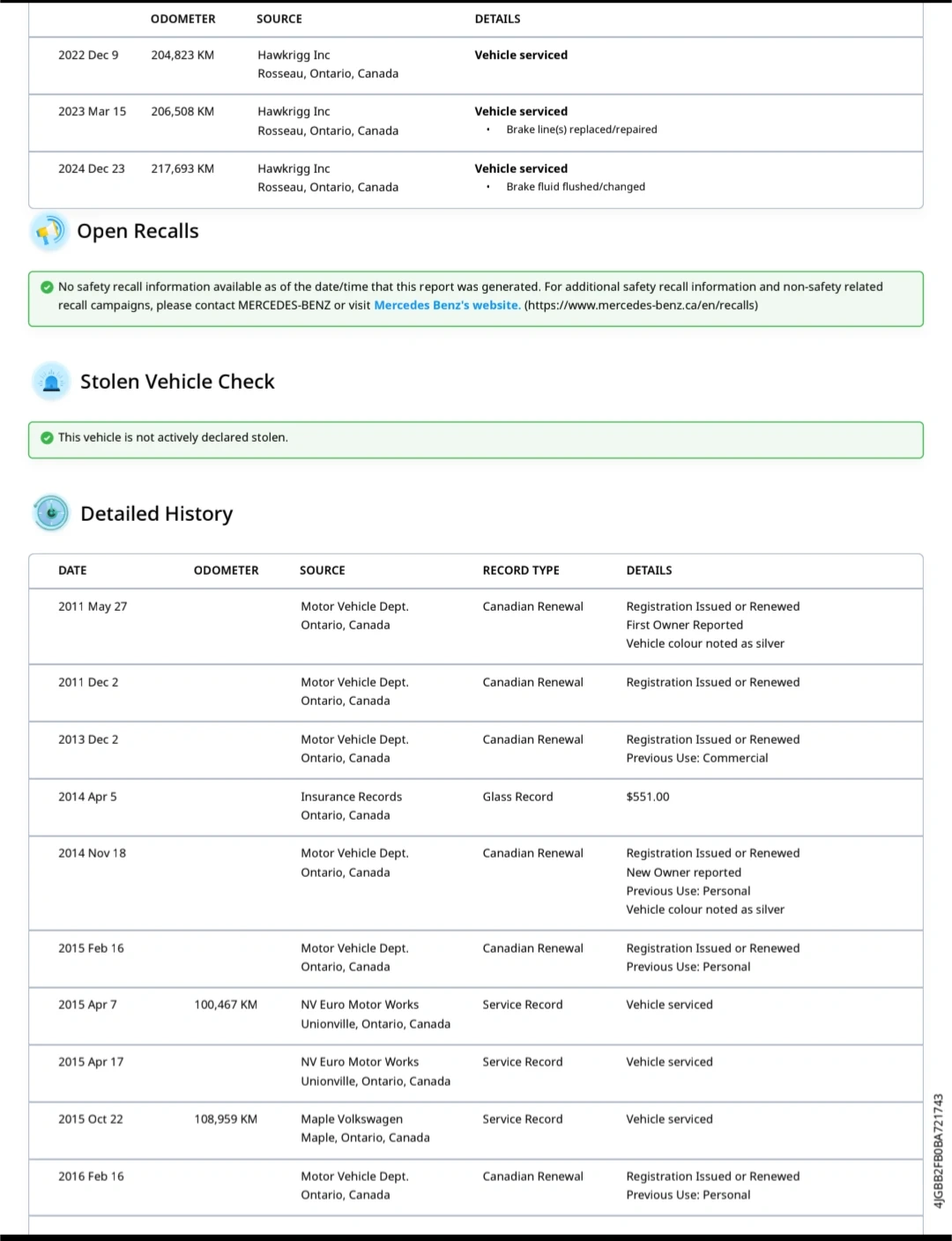Click the Brake fluid flushed/changed detail
The image size is (952, 1241).
[575, 187]
